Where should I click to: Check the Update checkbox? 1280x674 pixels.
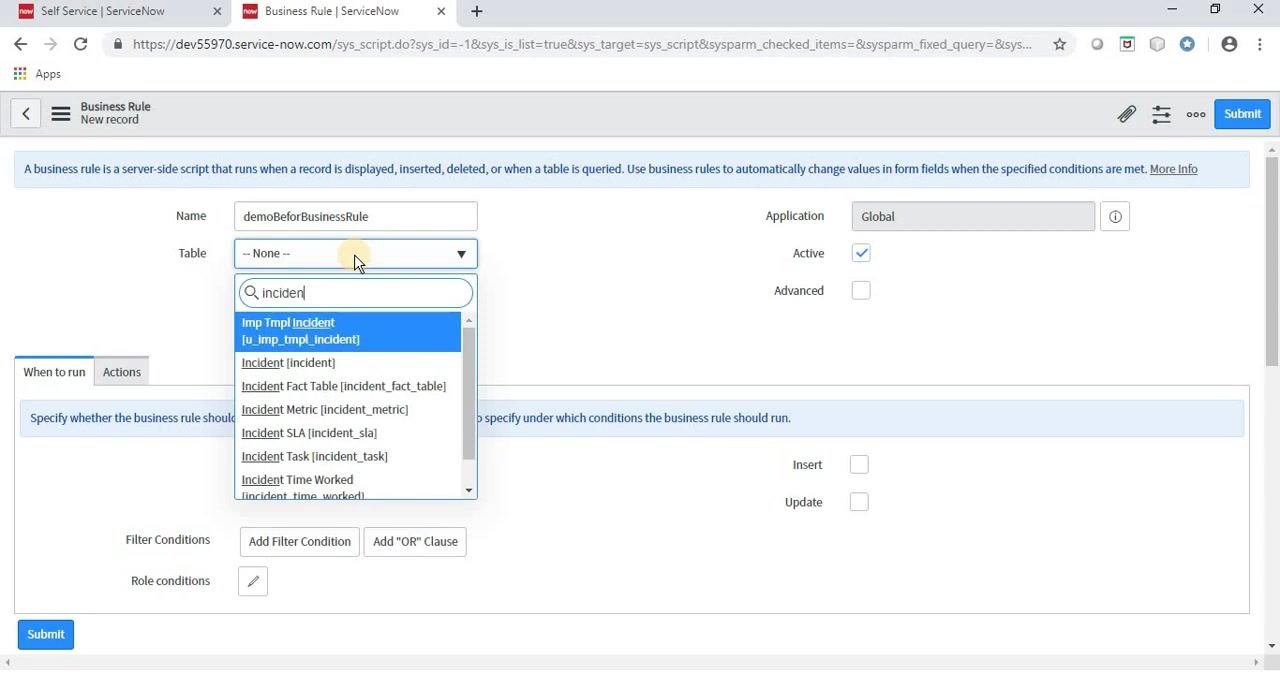pyautogui.click(x=859, y=502)
